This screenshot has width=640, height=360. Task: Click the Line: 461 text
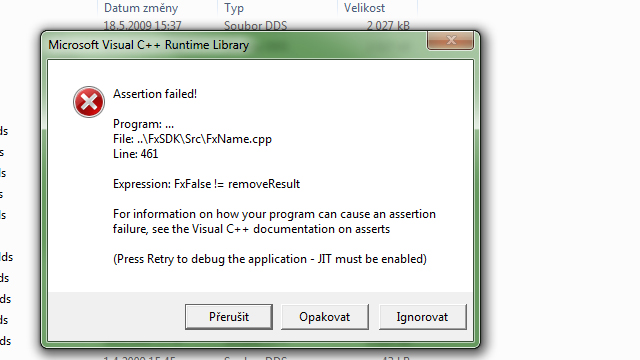136,154
